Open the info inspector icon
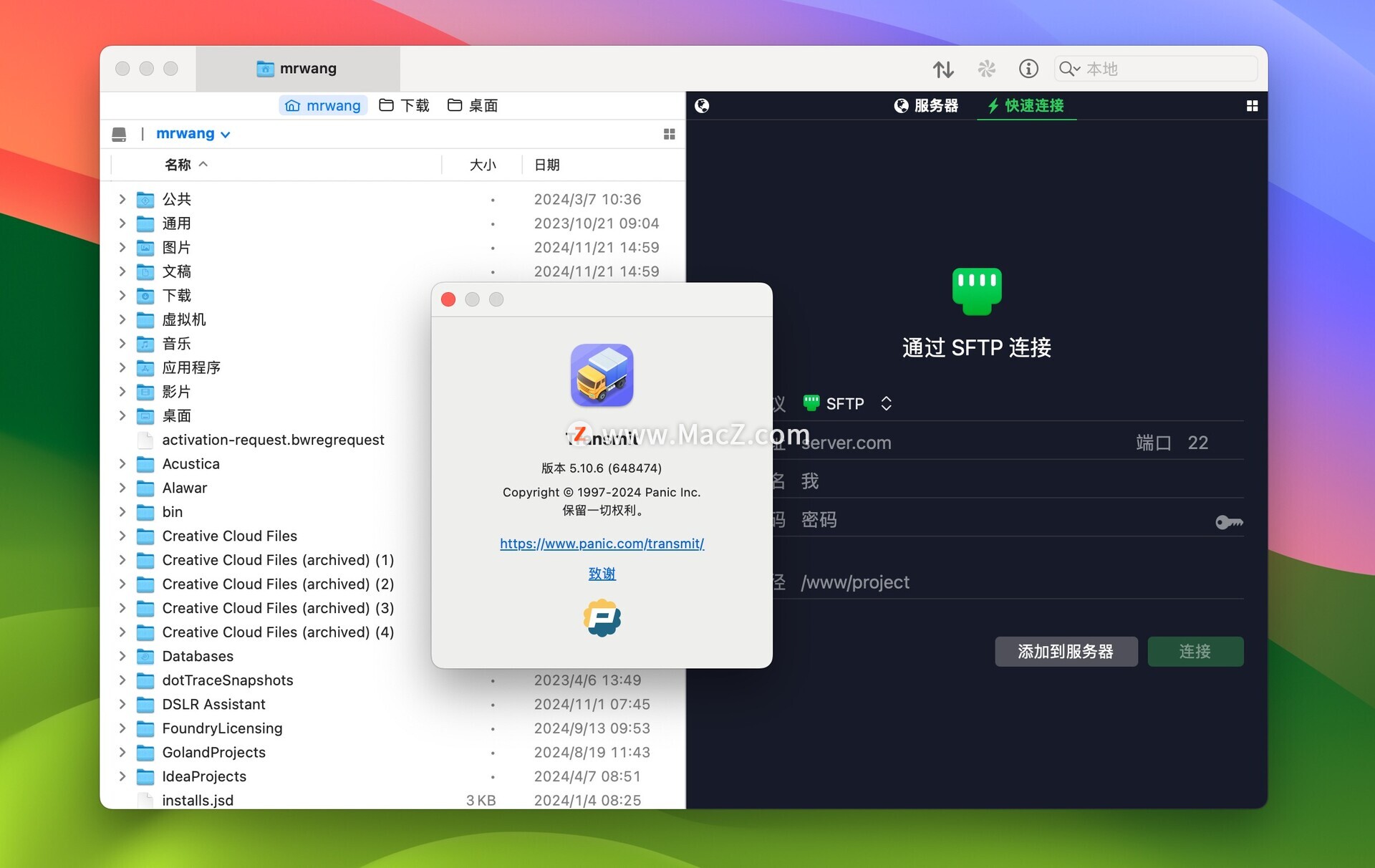The image size is (1375, 868). pos(1028,69)
